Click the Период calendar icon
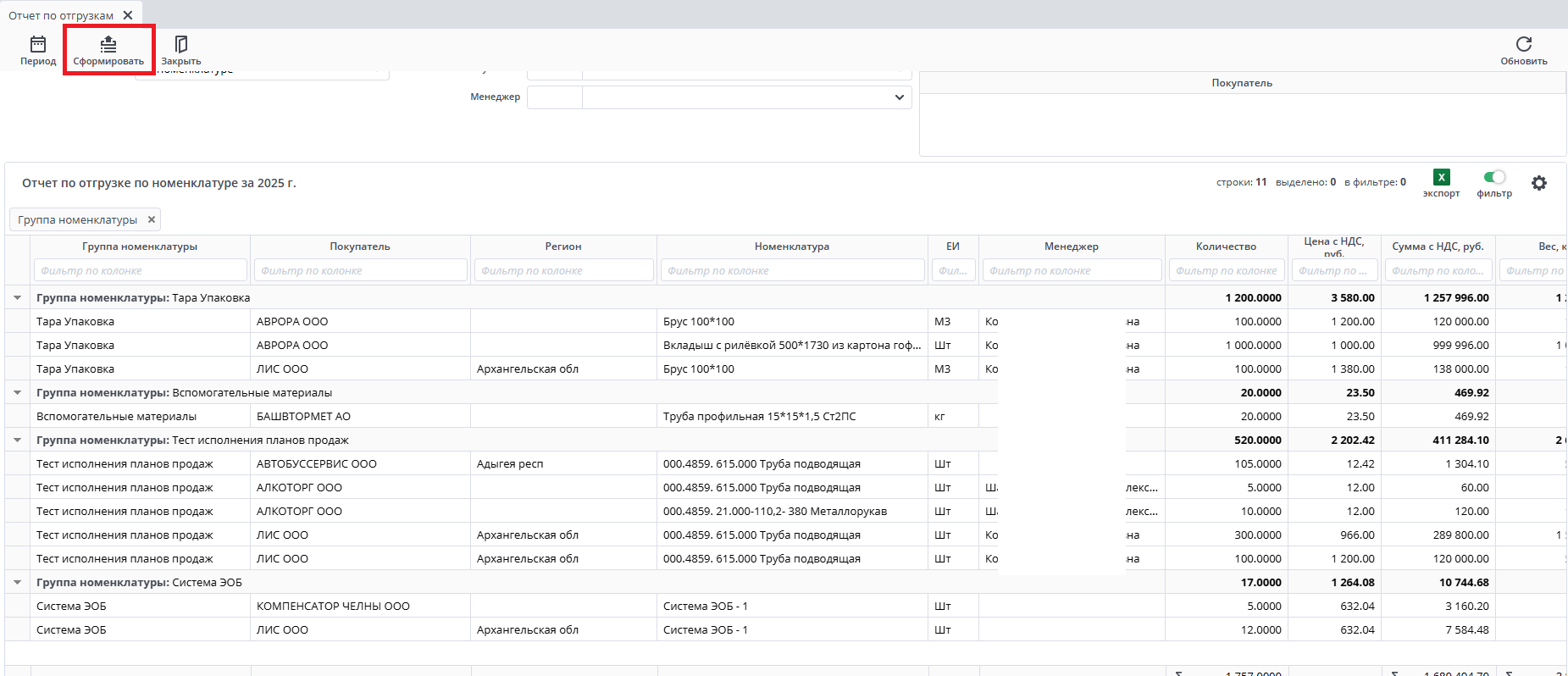This screenshot has width=1568, height=676. click(38, 45)
